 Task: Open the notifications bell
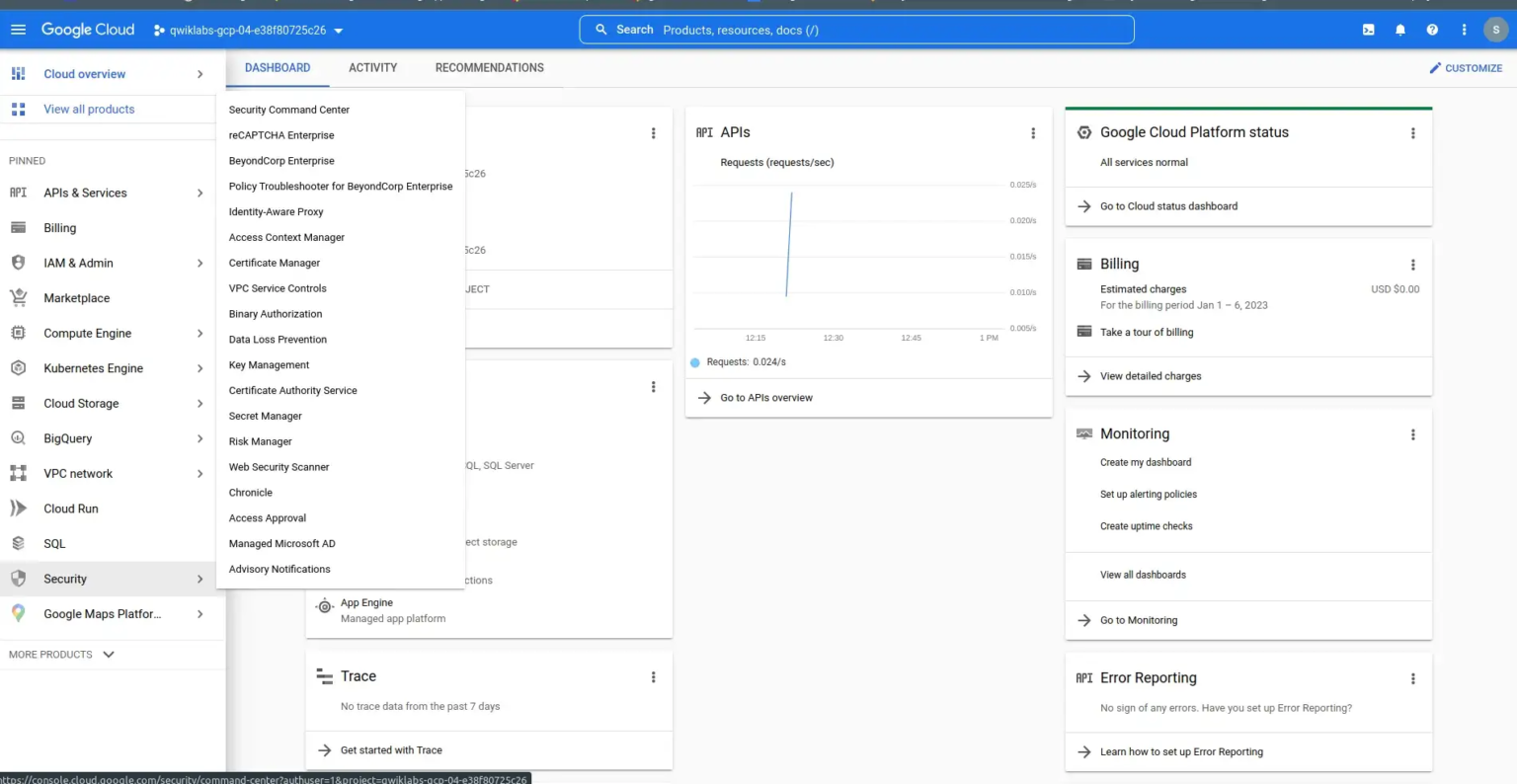[1399, 29]
